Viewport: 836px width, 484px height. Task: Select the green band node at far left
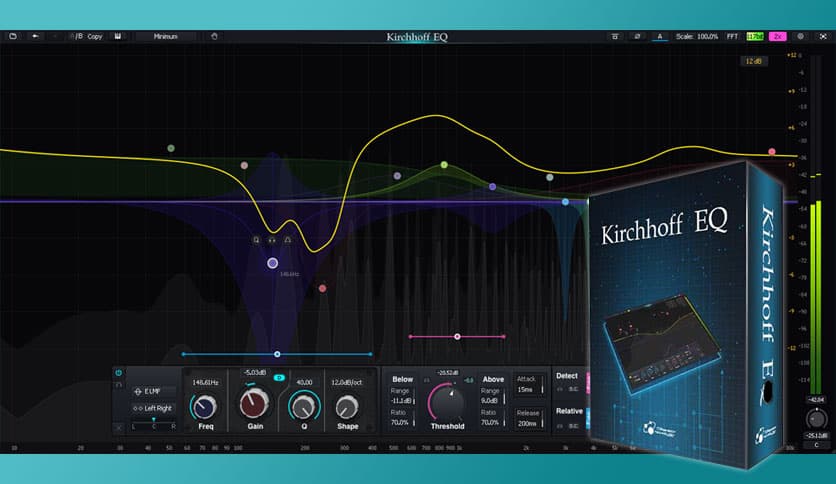click(171, 148)
